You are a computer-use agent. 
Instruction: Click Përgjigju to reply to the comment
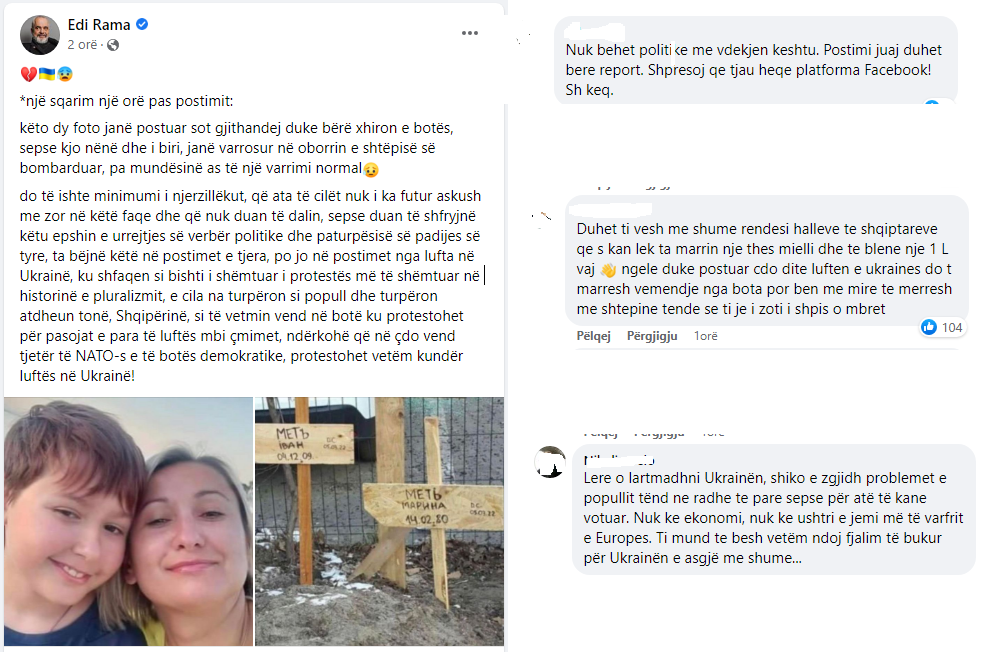click(652, 336)
